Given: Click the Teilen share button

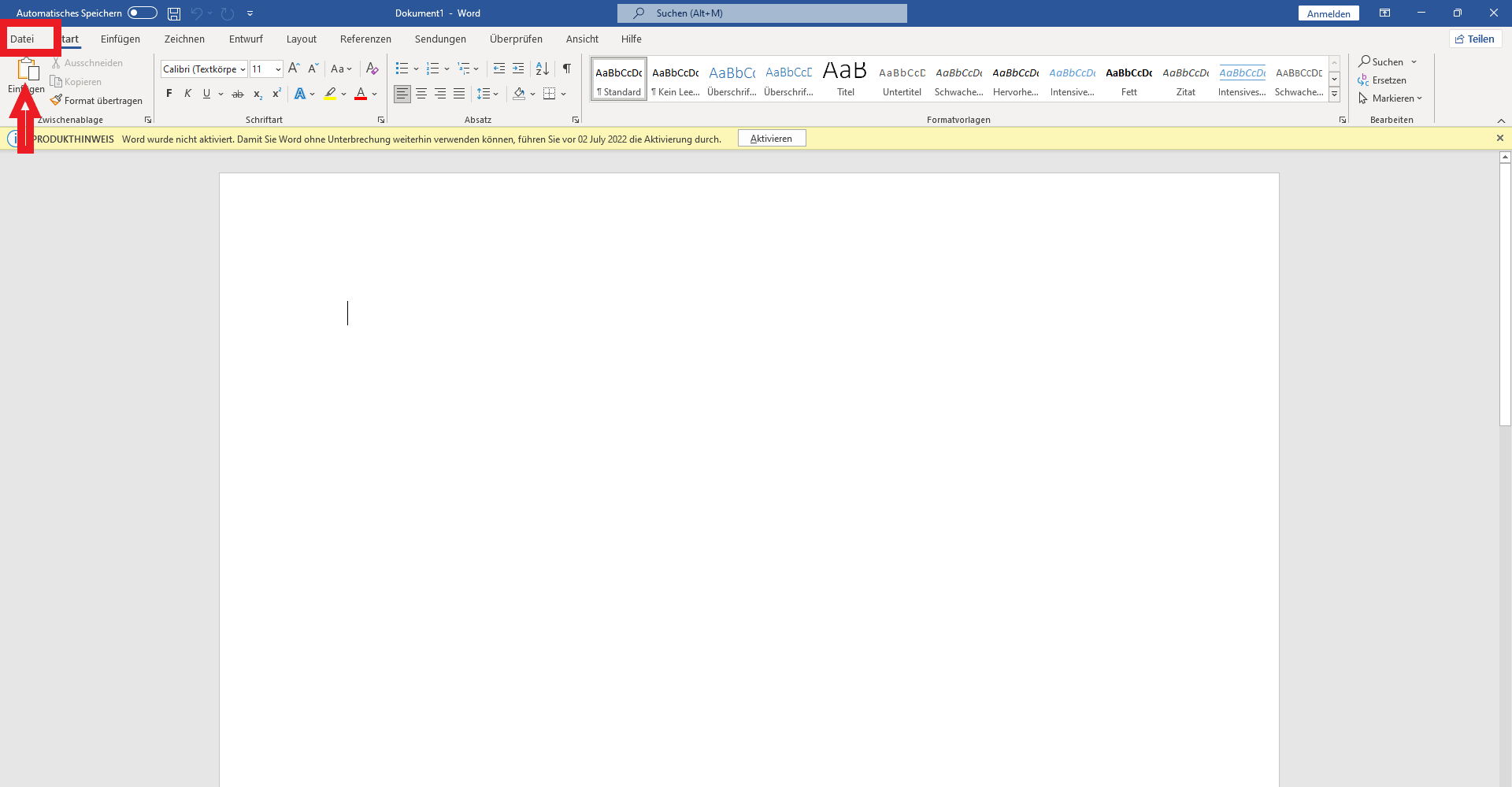Looking at the screenshot, I should click(1475, 39).
